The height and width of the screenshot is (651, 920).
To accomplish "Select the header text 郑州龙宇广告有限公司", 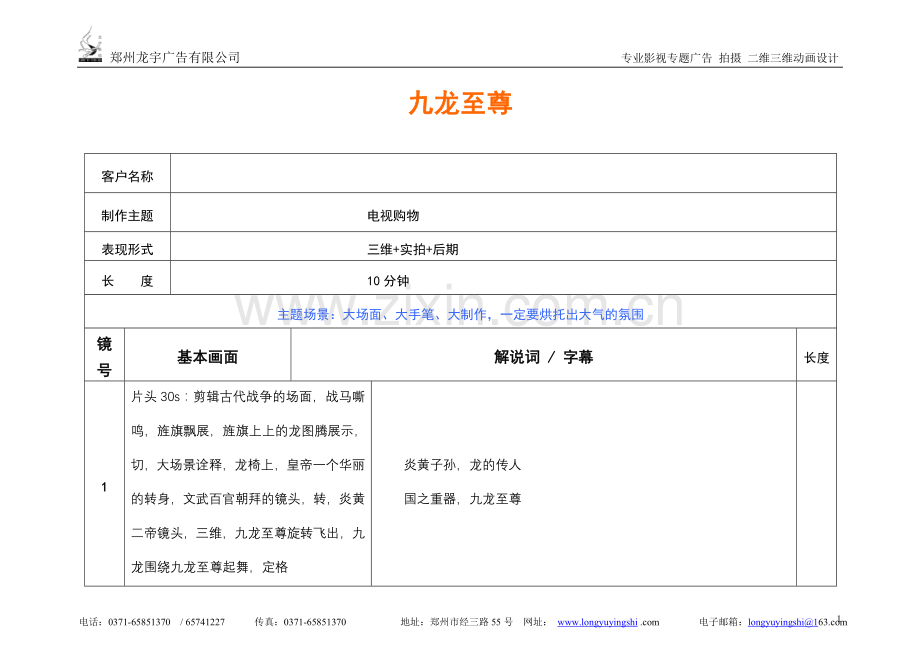I will coord(175,57).
